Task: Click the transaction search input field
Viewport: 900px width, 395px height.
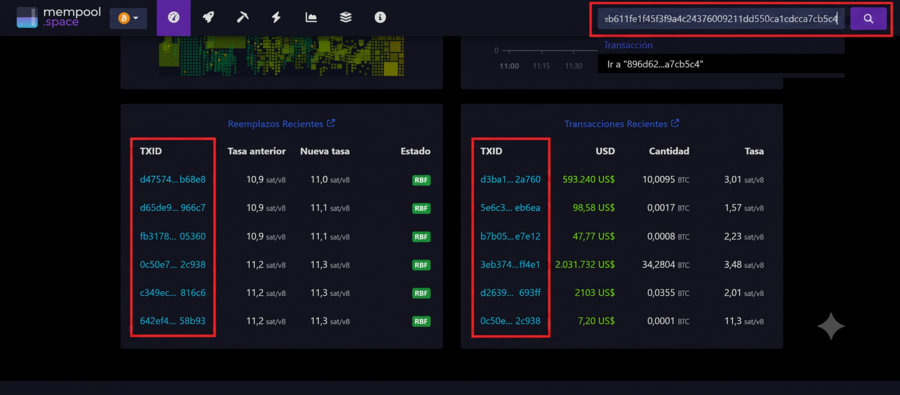Action: click(x=721, y=19)
